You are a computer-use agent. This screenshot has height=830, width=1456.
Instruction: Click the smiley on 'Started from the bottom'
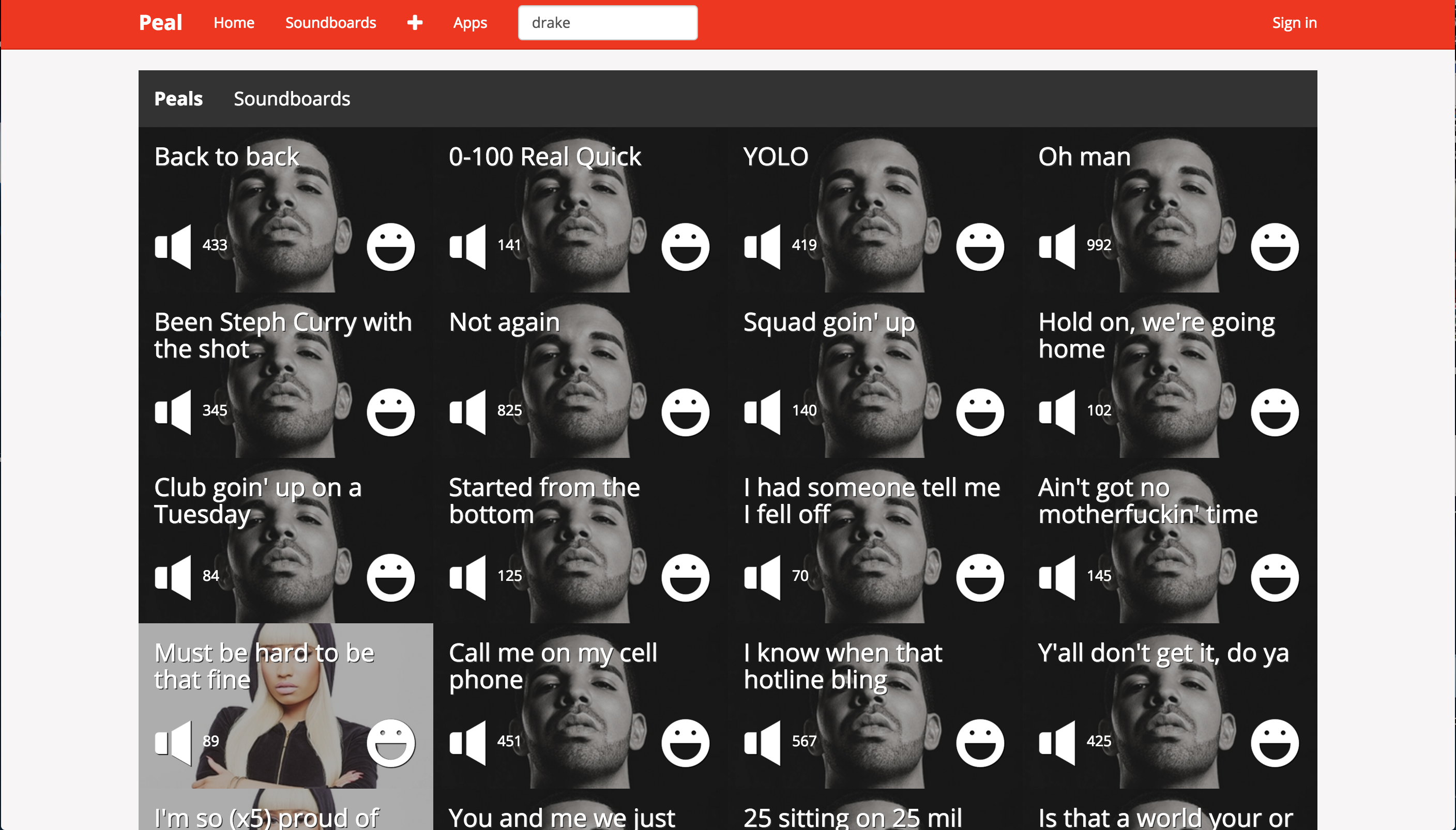pyautogui.click(x=685, y=577)
